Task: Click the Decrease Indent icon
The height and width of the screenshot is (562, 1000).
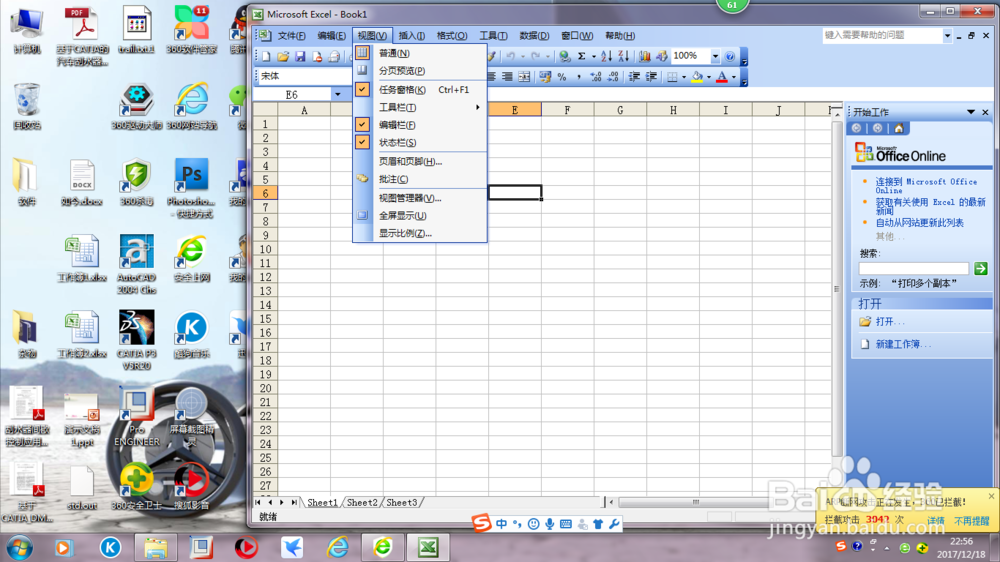Action: coord(634,77)
